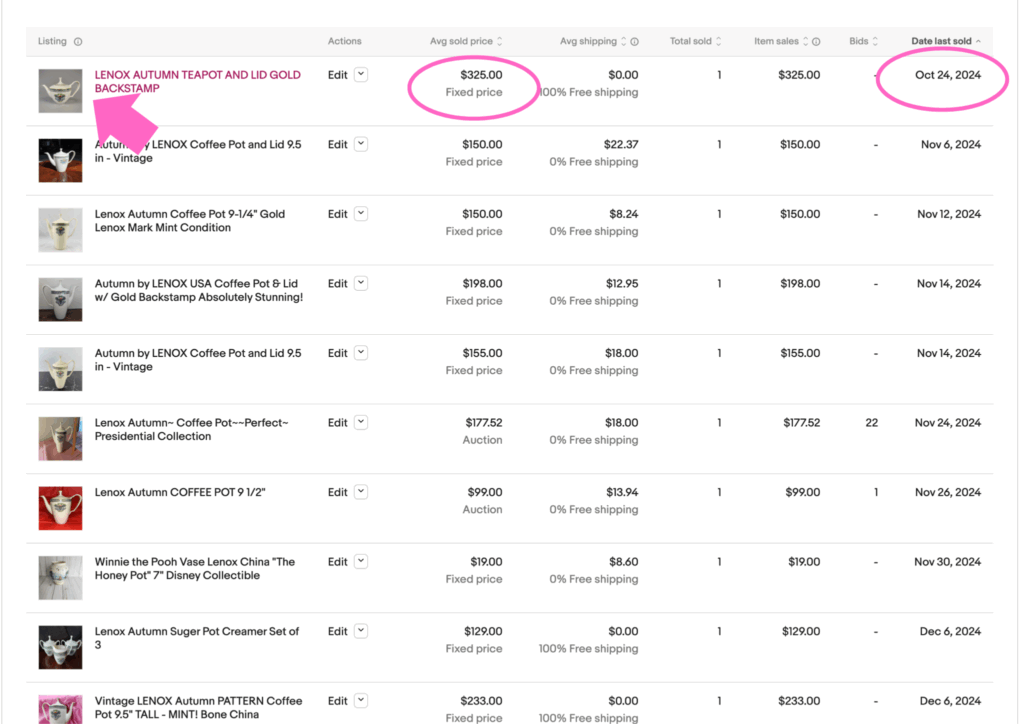Screen dimensions: 1024x724
Task: Select the Nov 26, 2024 date cell
Action: (x=948, y=492)
